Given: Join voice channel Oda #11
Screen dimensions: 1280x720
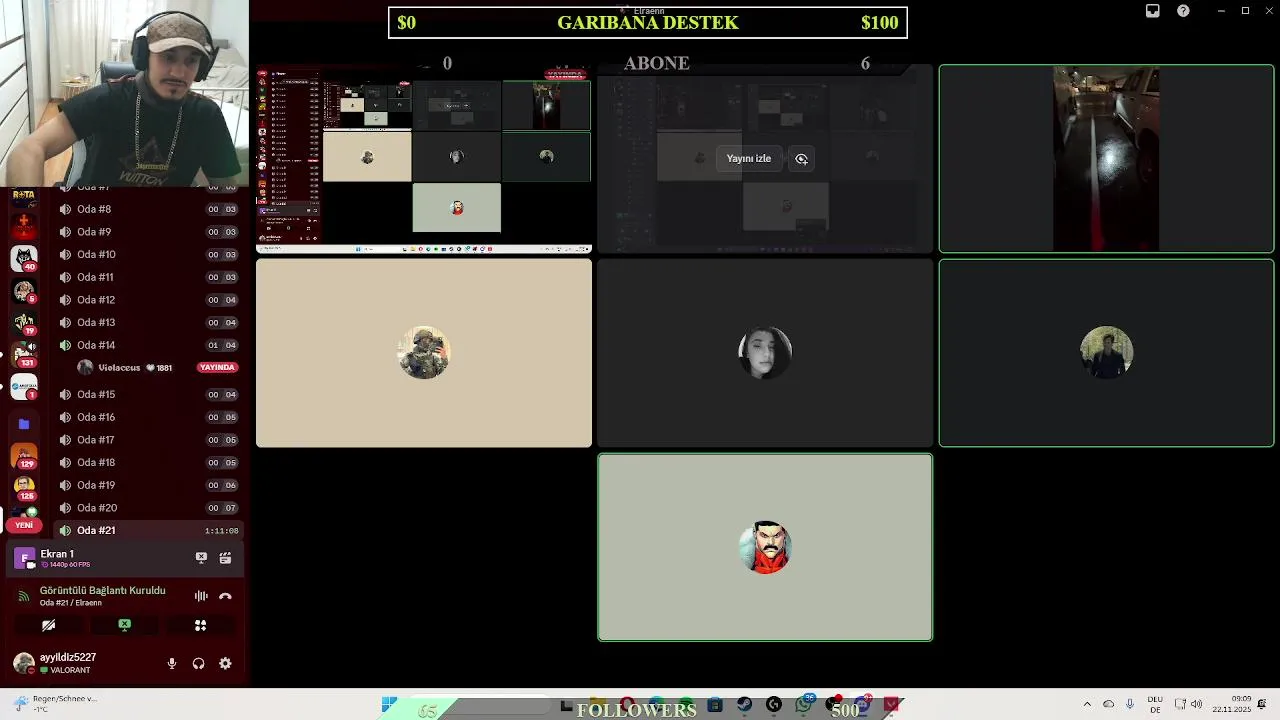Looking at the screenshot, I should [149, 277].
